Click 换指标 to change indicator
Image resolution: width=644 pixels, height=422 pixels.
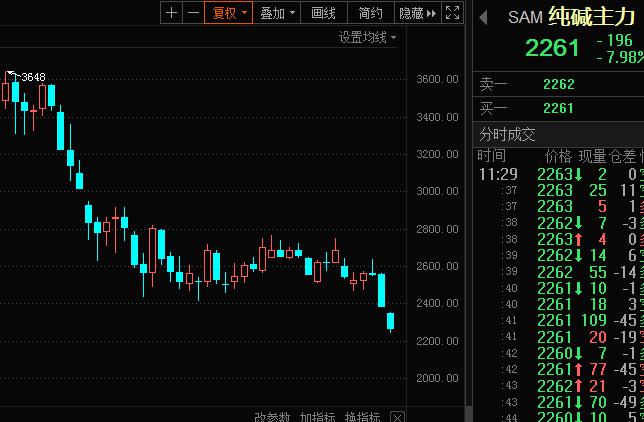[x=362, y=417]
